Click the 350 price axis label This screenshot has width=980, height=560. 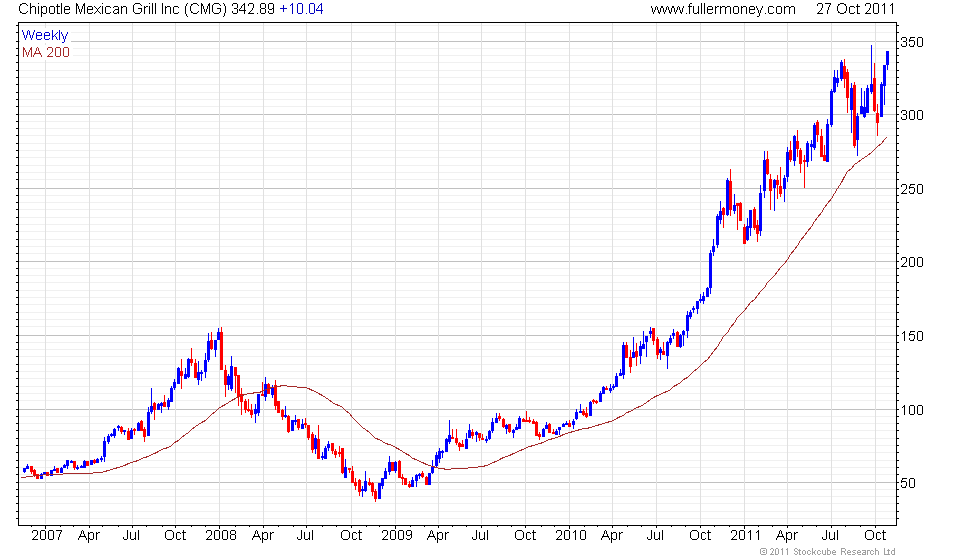tap(911, 42)
